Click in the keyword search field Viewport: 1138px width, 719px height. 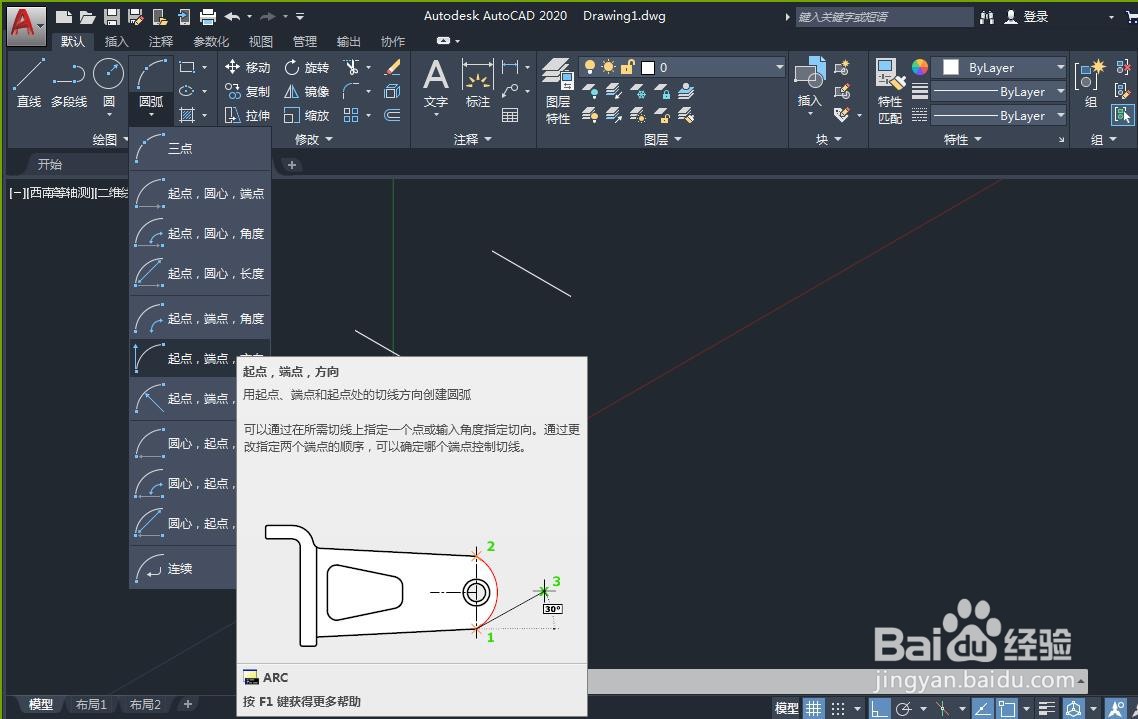coord(884,17)
